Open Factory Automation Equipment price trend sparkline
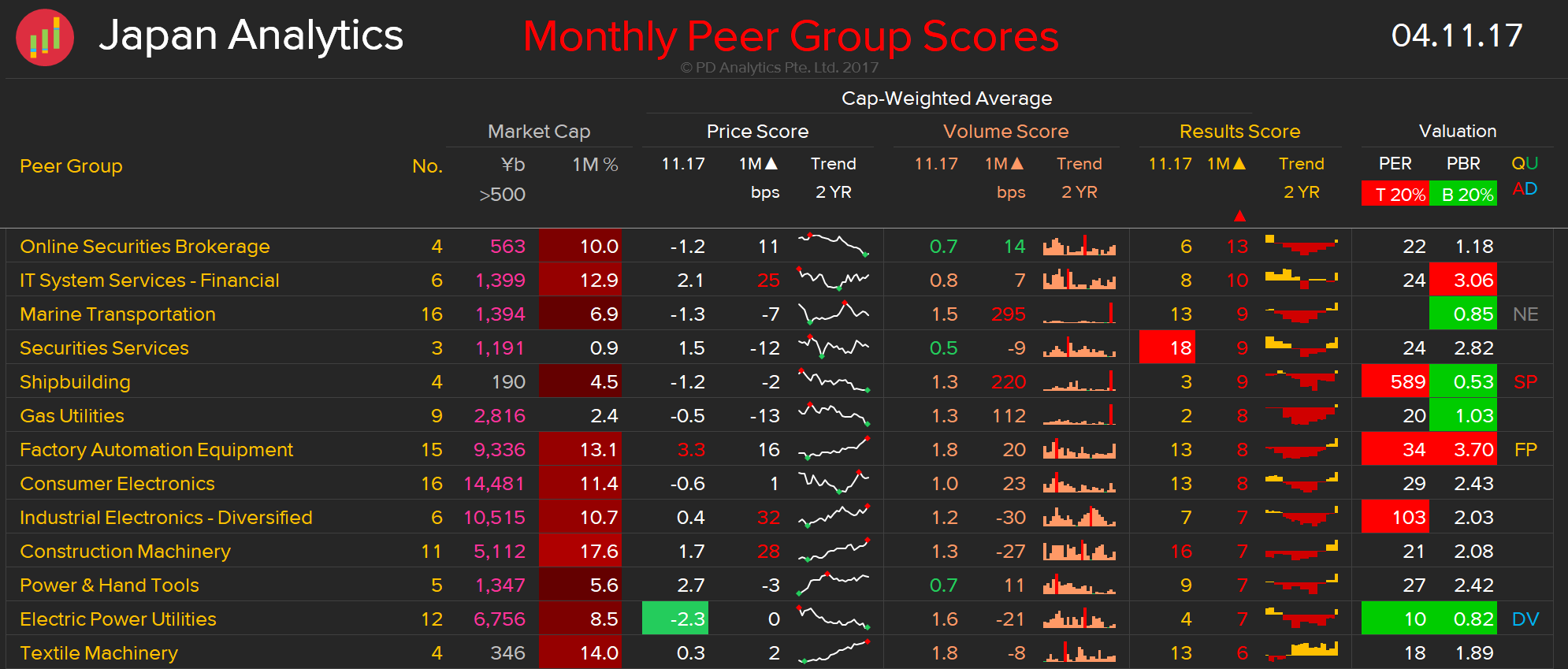 (x=834, y=449)
